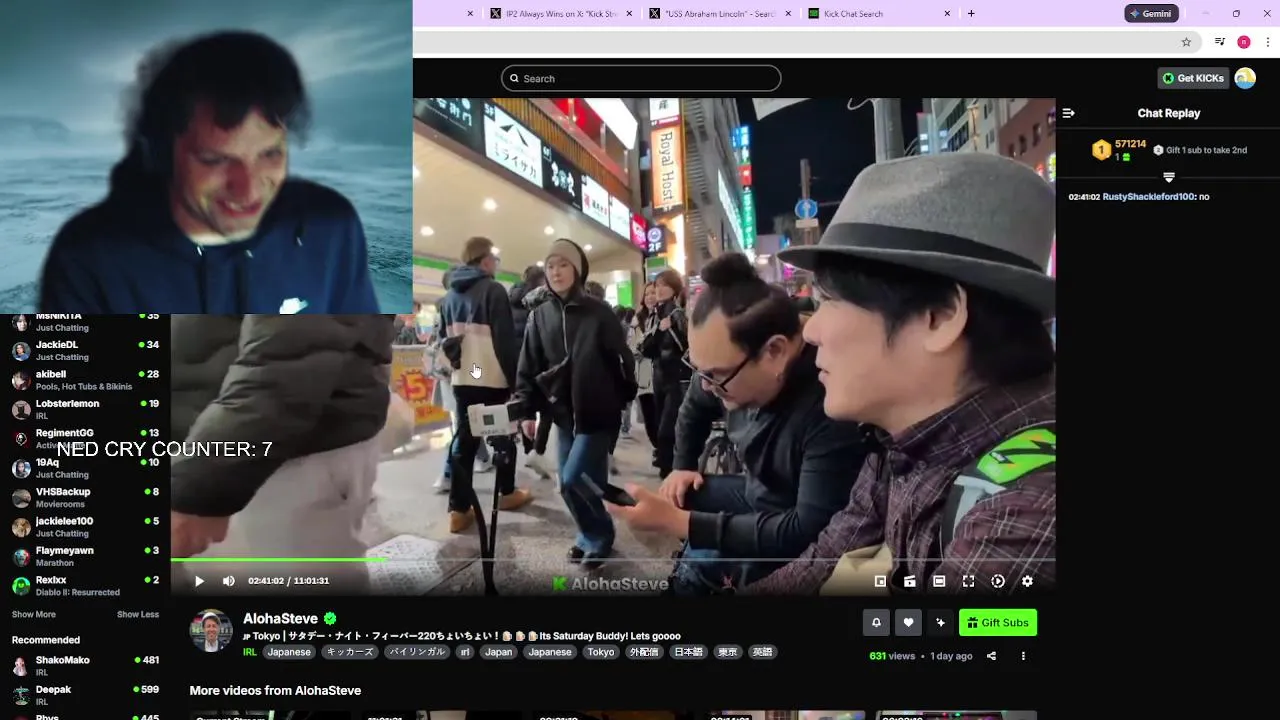1280x720 pixels.
Task: Bookmark page with the star icon
Action: [x=1186, y=42]
